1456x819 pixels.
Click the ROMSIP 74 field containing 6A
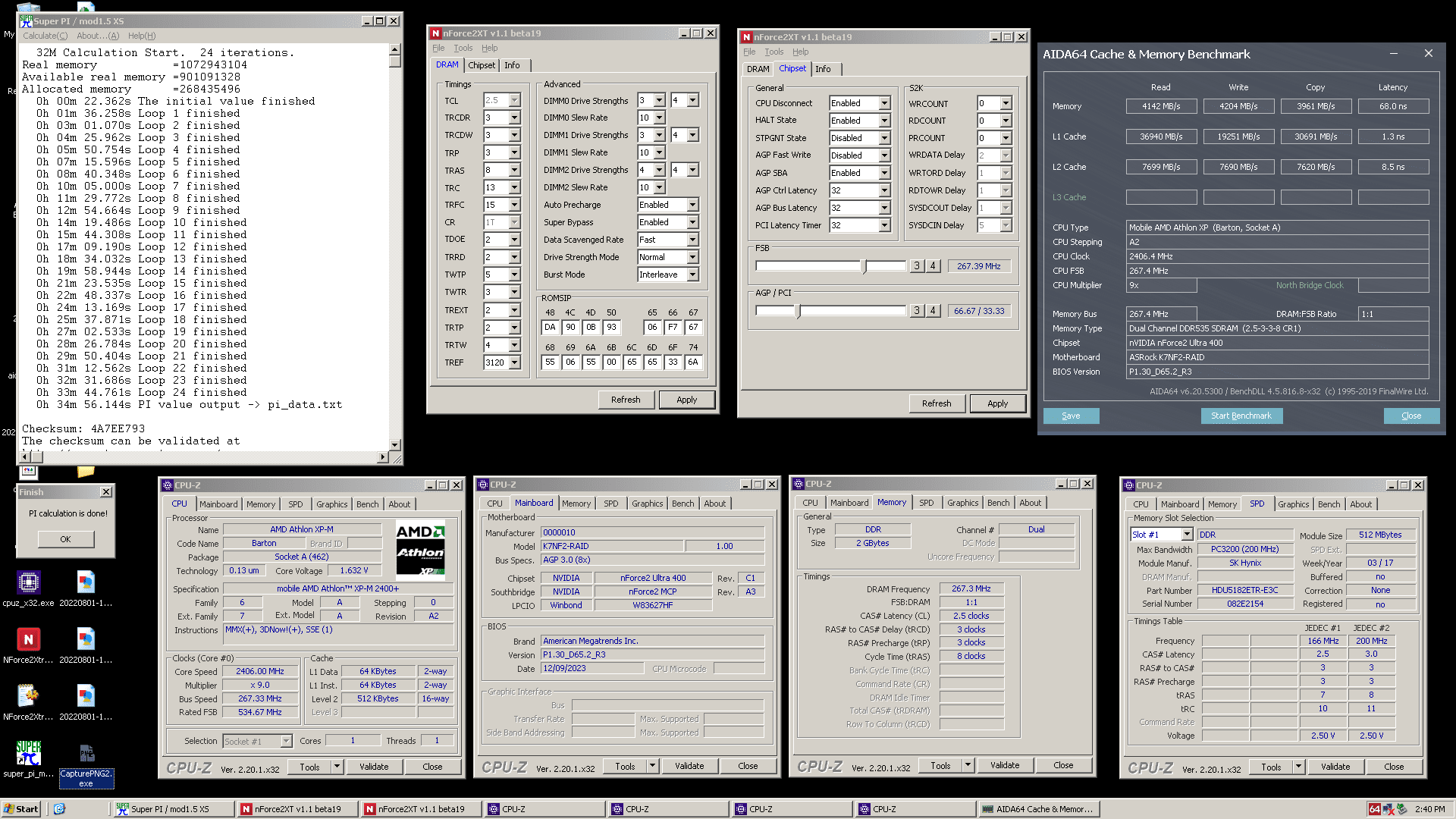point(693,362)
